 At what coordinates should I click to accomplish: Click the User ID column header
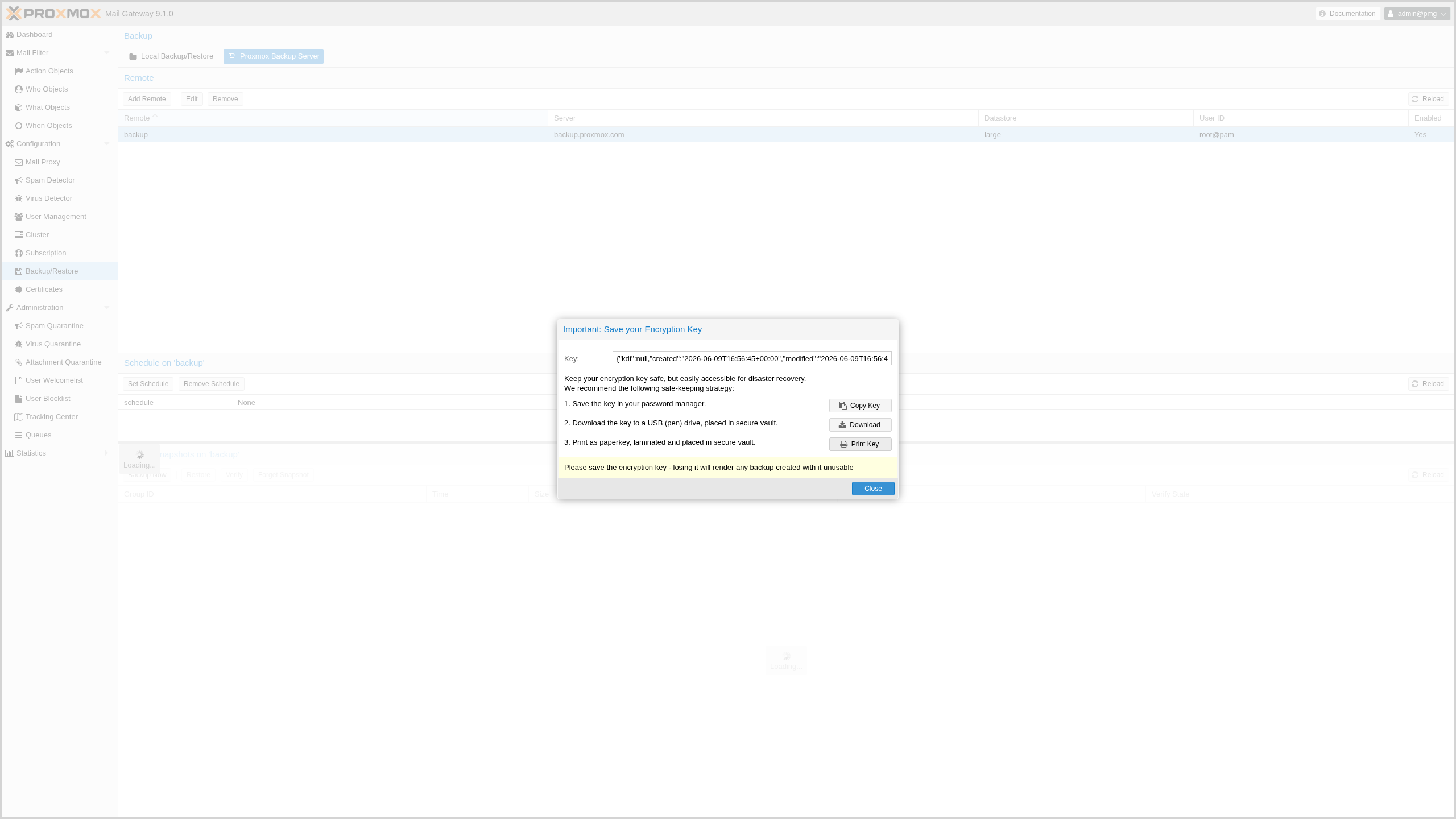click(x=1301, y=118)
